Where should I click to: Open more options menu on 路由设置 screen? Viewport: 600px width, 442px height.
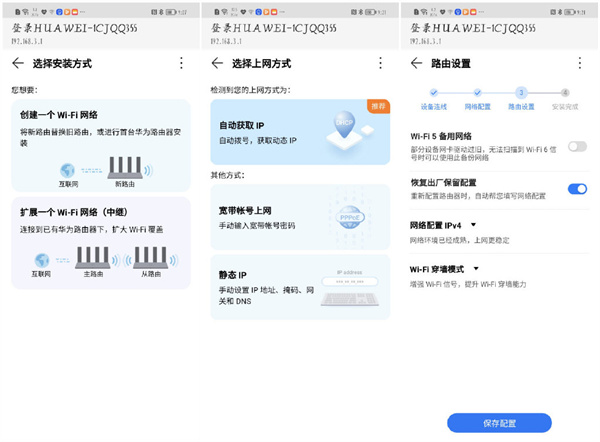point(579,63)
